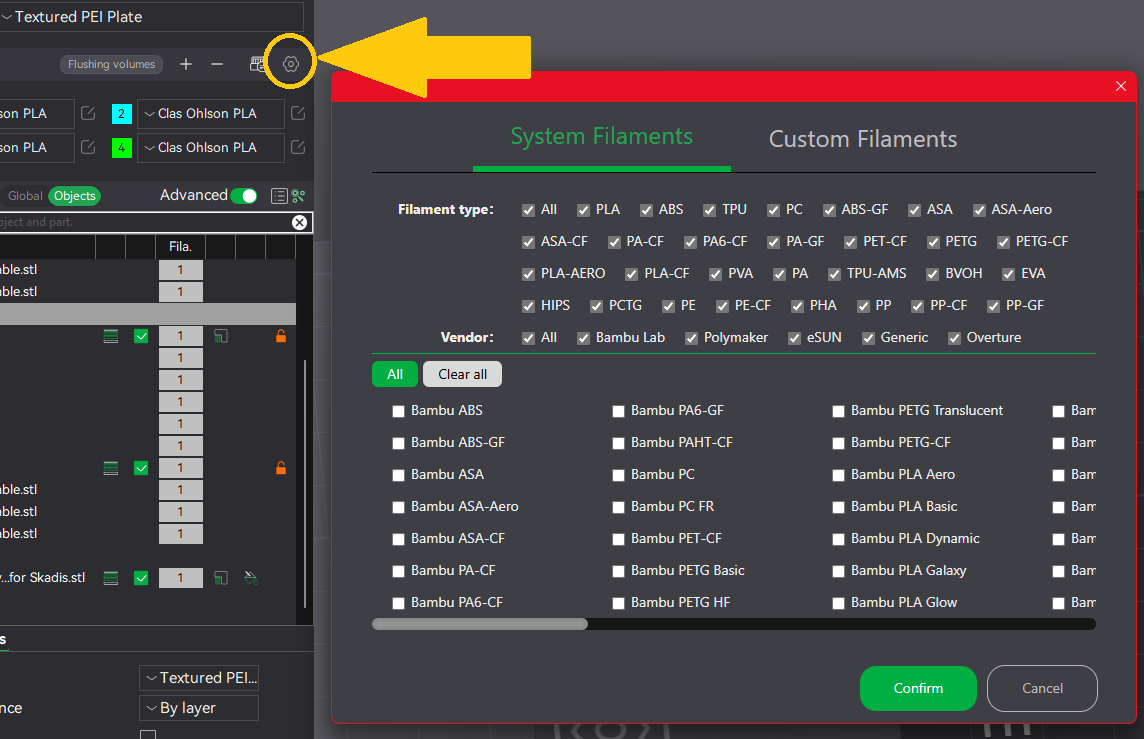Check the Bambu PLA Basic checkbox

coord(838,507)
